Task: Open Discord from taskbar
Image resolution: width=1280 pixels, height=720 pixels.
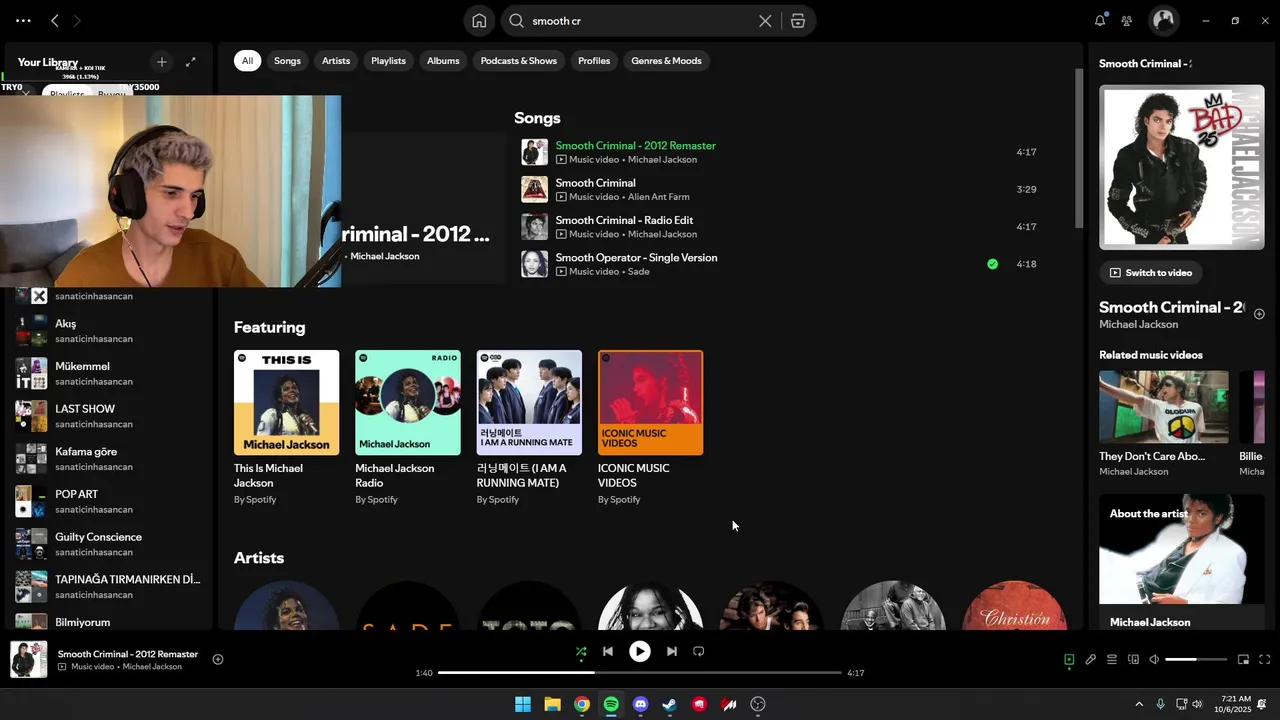Action: 641,704
